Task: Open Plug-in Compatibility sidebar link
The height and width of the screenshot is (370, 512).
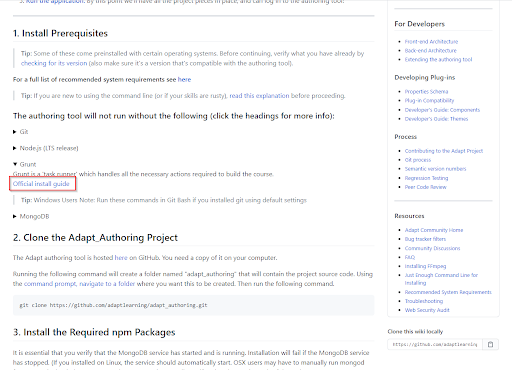Action: pos(429,101)
